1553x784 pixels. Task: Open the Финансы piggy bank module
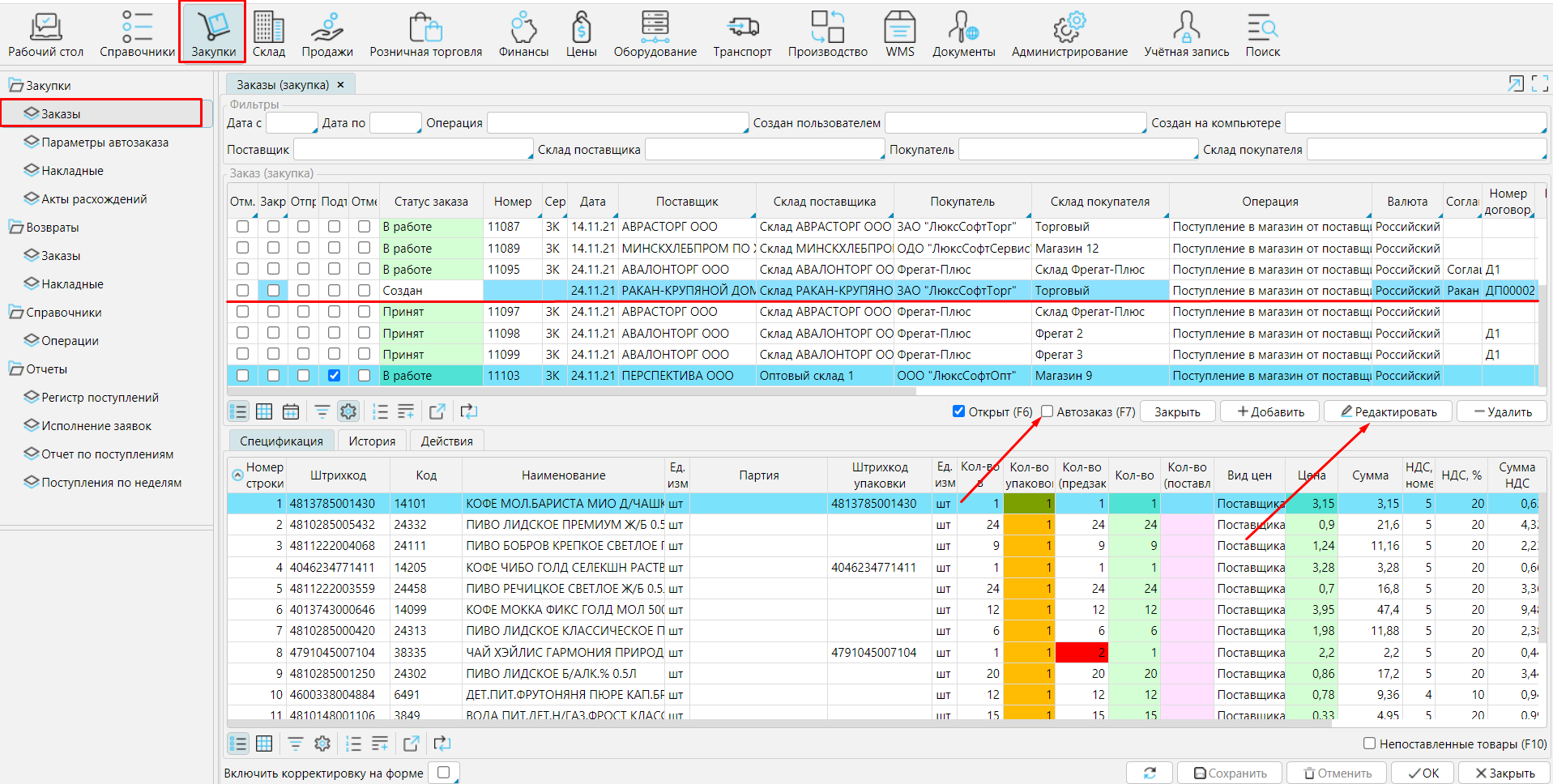click(x=523, y=34)
